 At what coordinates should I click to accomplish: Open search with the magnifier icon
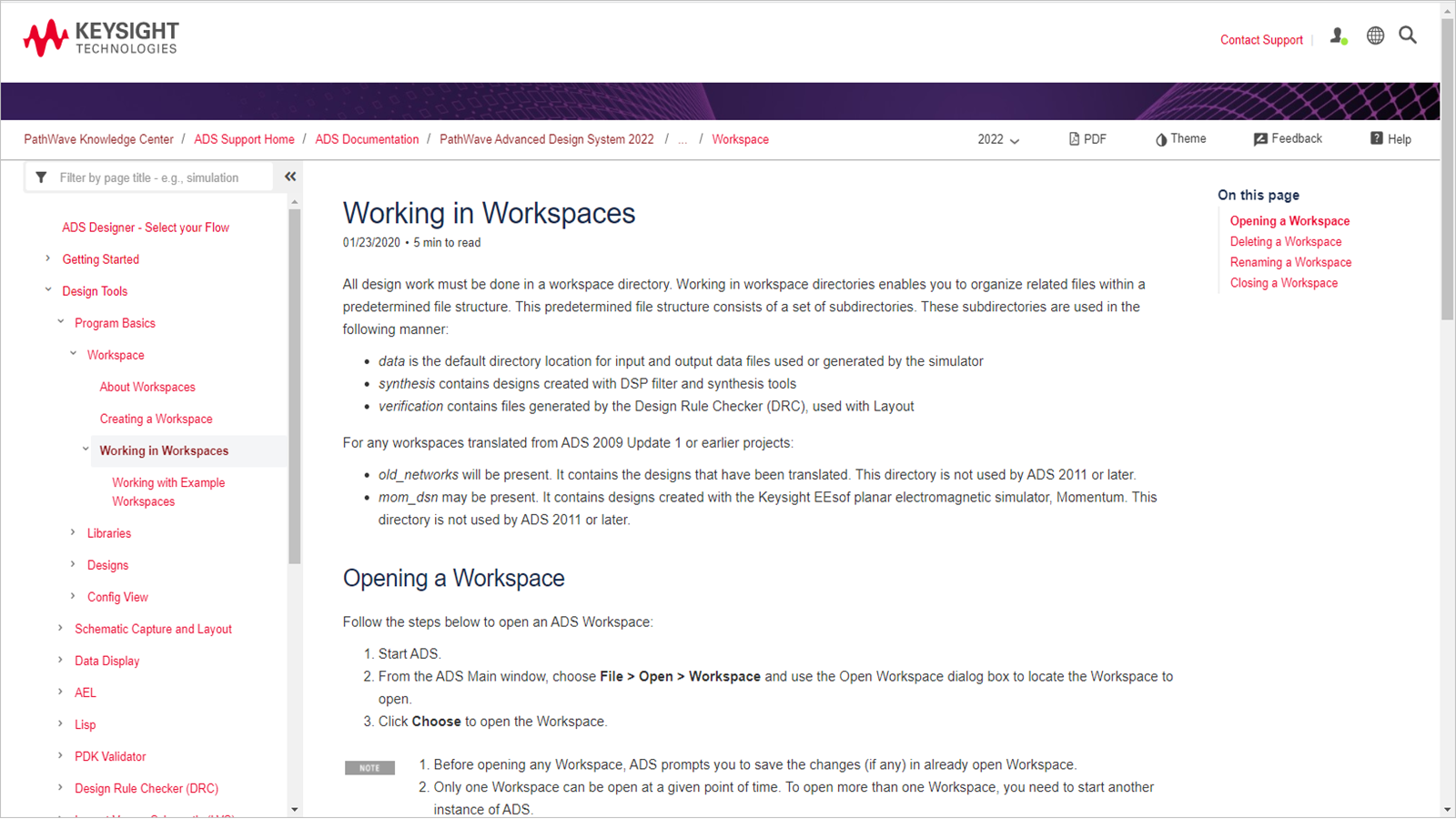click(x=1408, y=35)
